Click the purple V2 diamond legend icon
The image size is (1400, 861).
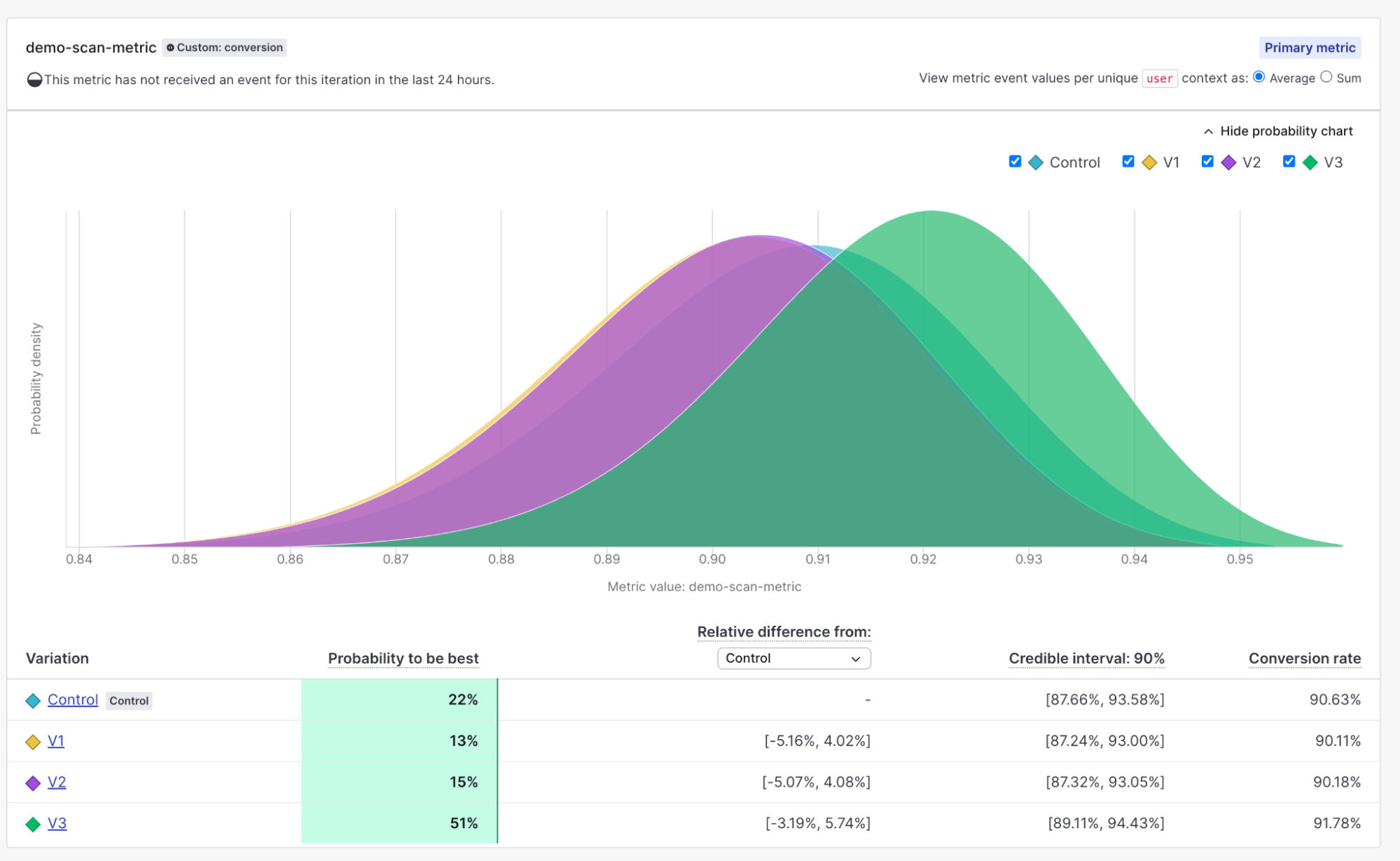point(1228,163)
